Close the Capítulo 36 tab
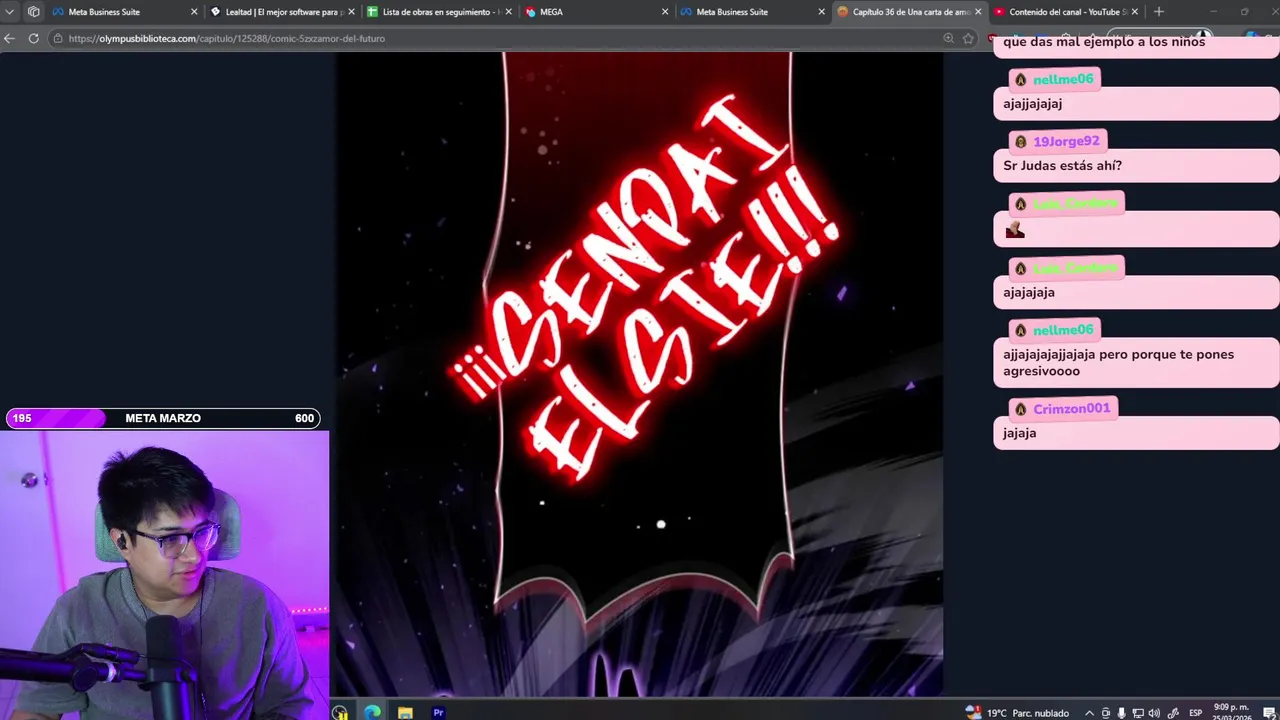 (x=978, y=12)
